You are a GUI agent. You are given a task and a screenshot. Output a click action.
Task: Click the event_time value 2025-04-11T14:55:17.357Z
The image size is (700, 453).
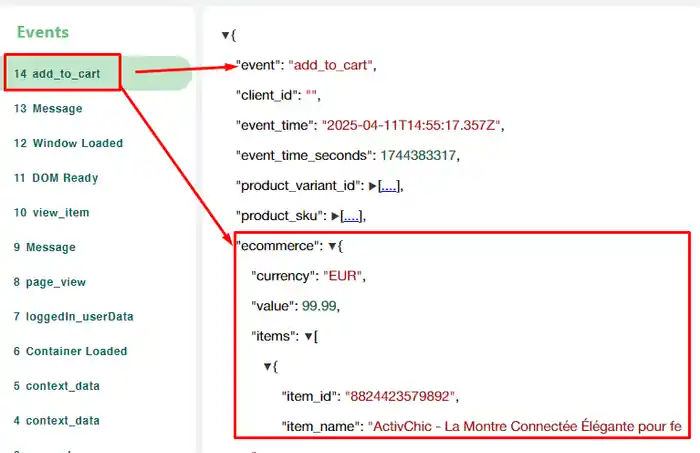(x=411, y=125)
